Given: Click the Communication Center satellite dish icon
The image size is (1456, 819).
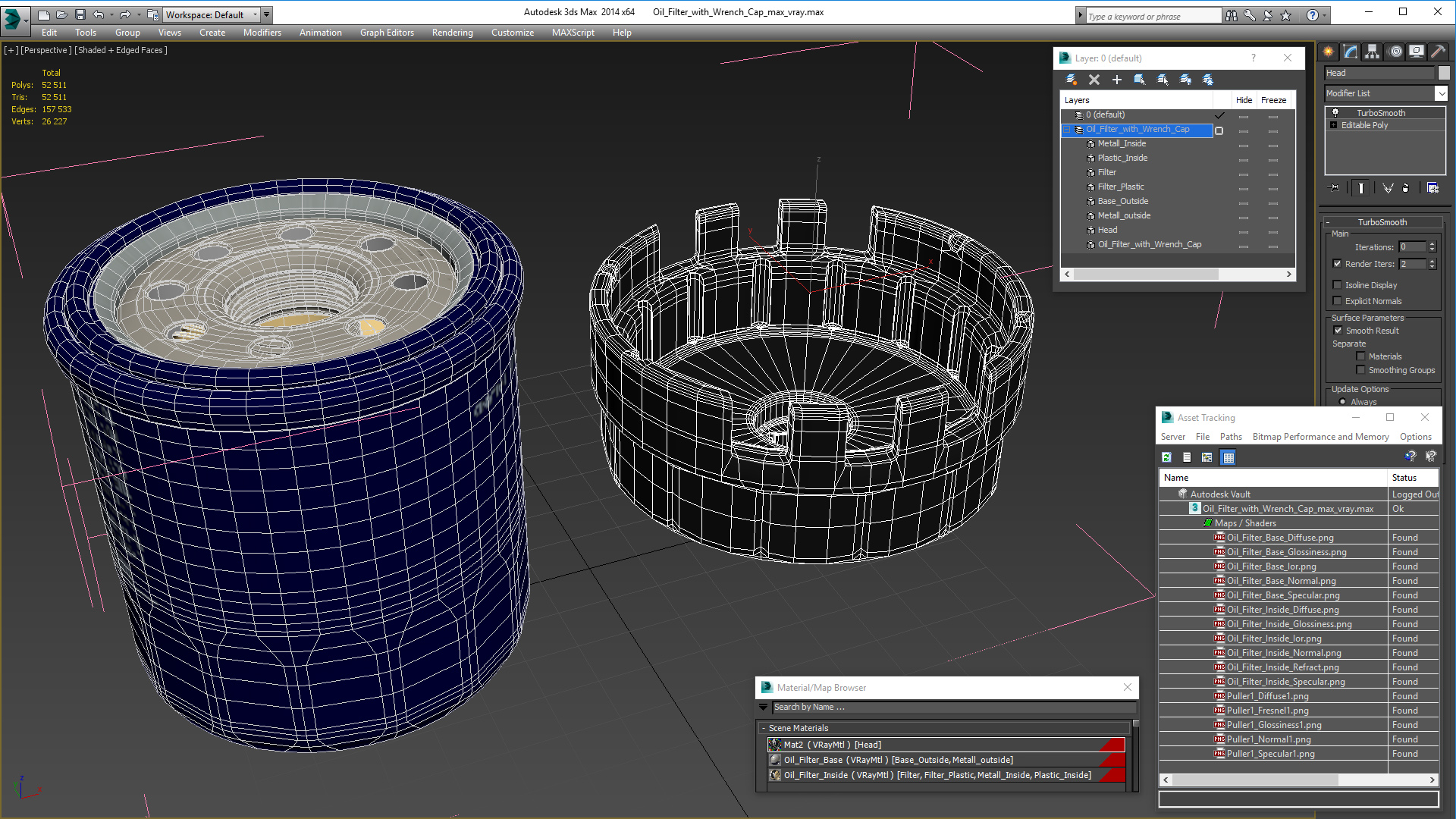Looking at the screenshot, I should click(x=1268, y=15).
